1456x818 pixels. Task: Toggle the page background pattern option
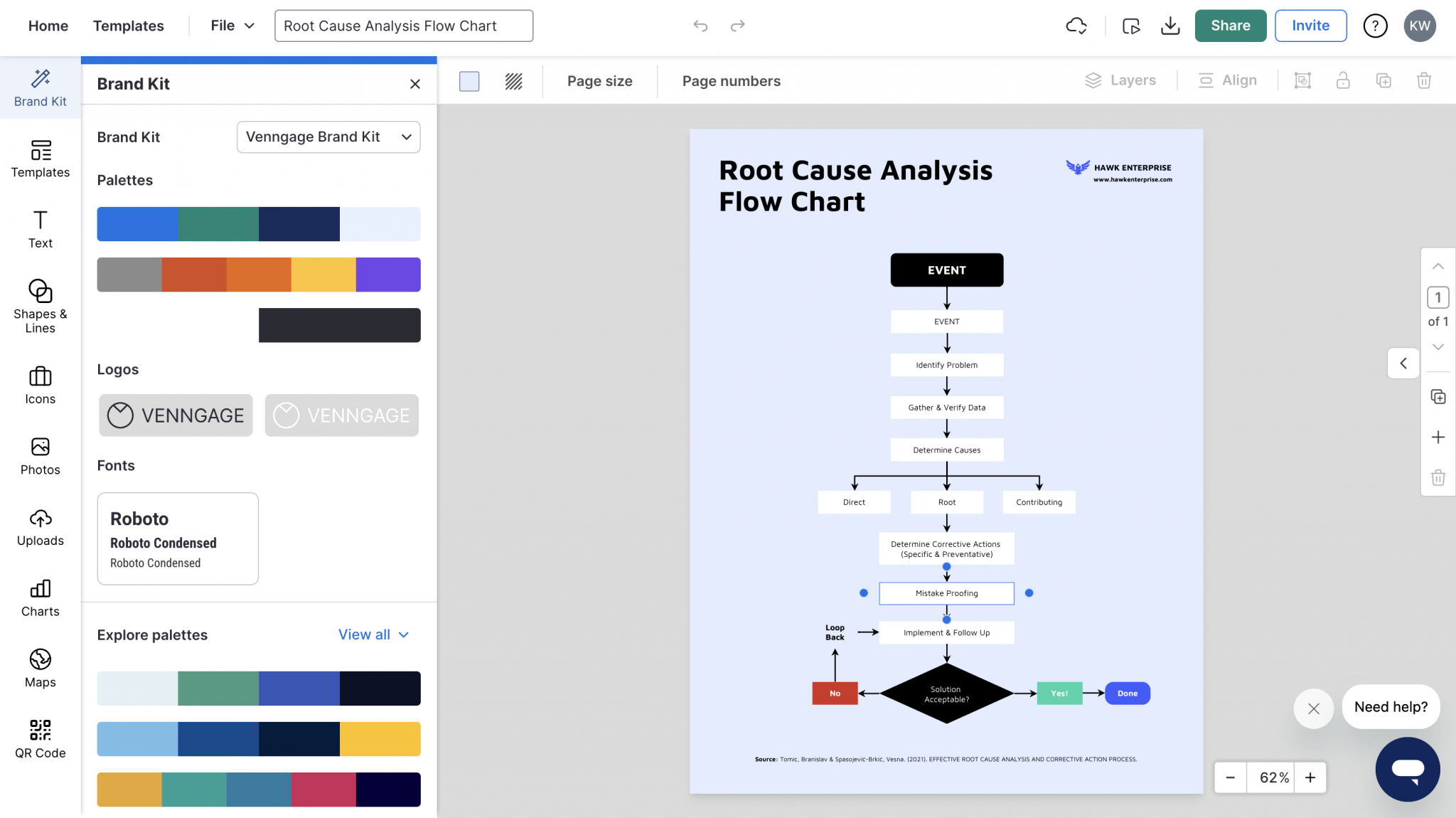(x=513, y=81)
